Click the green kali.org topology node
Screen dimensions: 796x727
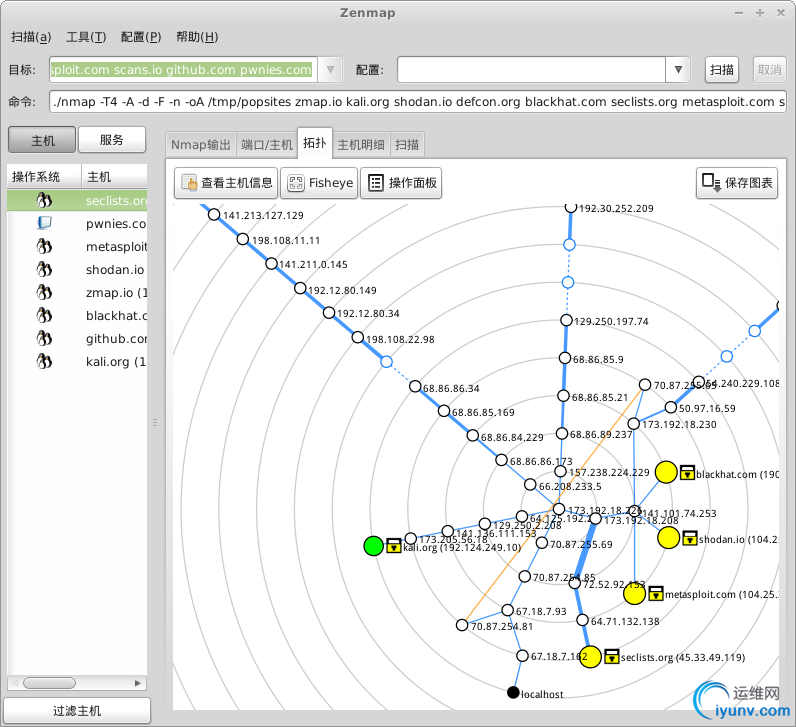tap(374, 546)
